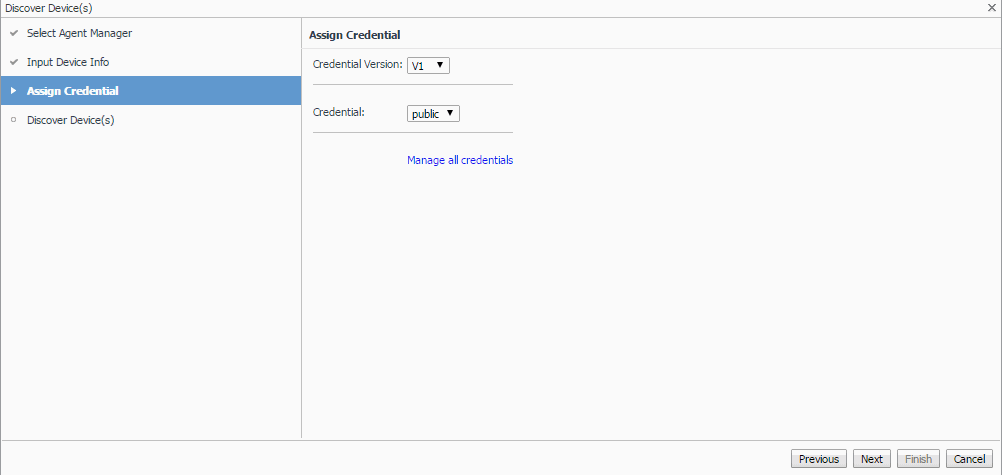Click the Assign Credential panel heading
Screen dimensions: 1002x475
pos(355,35)
